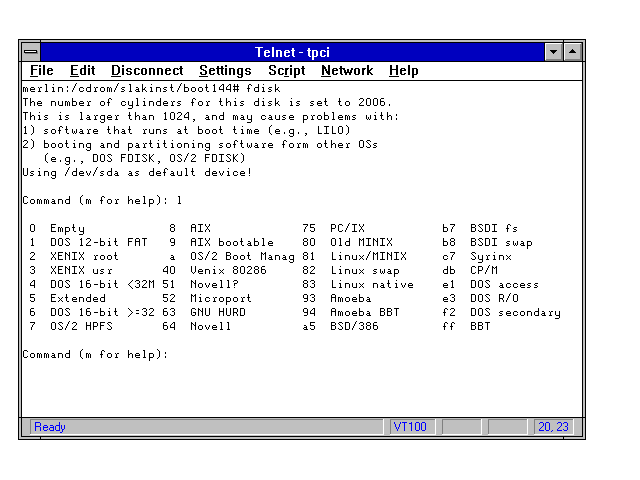Click the maximize up-arrow button

[572, 51]
